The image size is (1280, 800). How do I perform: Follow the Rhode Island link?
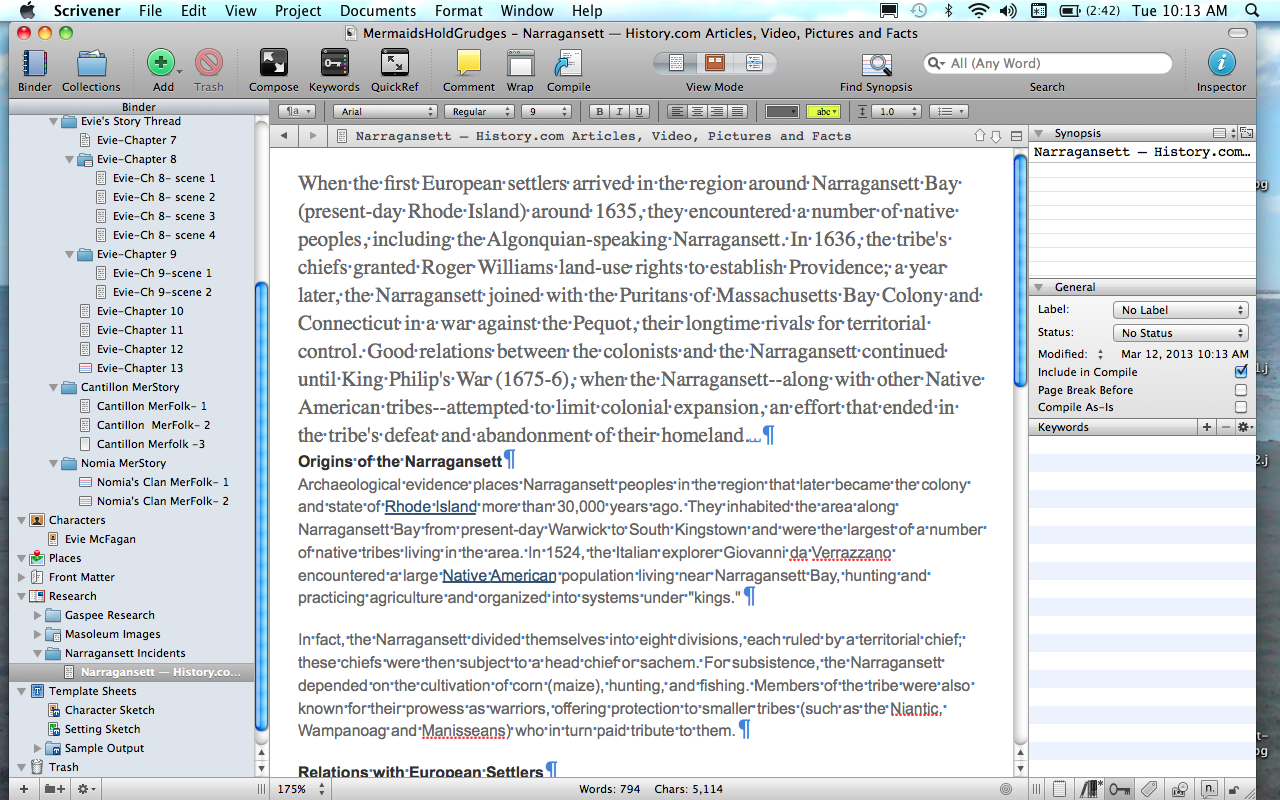point(431,506)
